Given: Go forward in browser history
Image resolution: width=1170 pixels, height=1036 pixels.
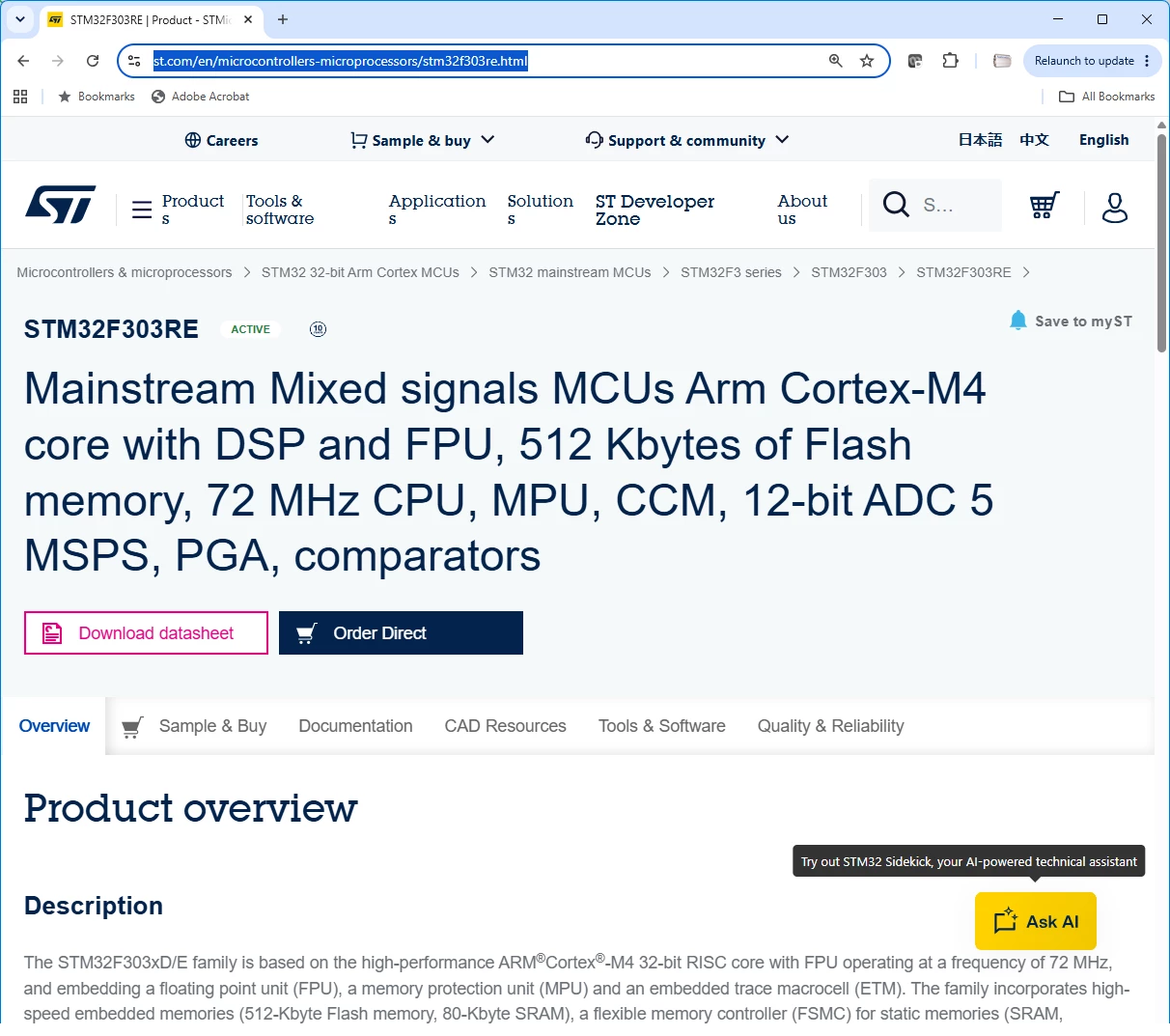Looking at the screenshot, I should (58, 61).
